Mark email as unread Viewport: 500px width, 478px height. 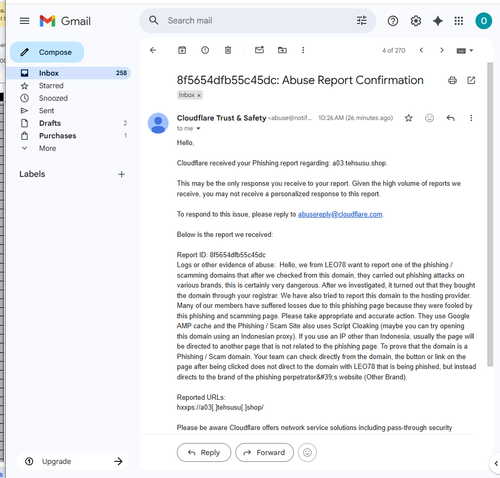point(259,50)
